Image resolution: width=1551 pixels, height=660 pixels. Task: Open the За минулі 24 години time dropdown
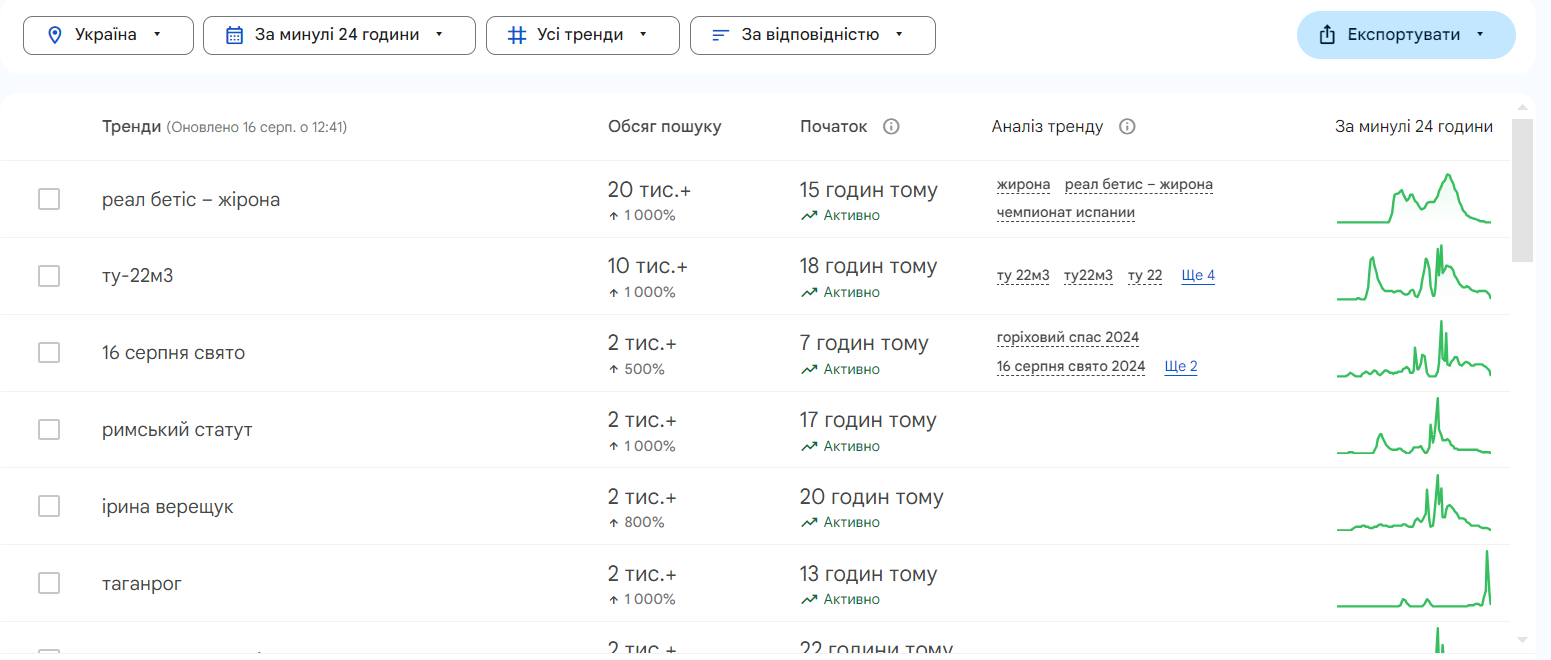pos(339,35)
